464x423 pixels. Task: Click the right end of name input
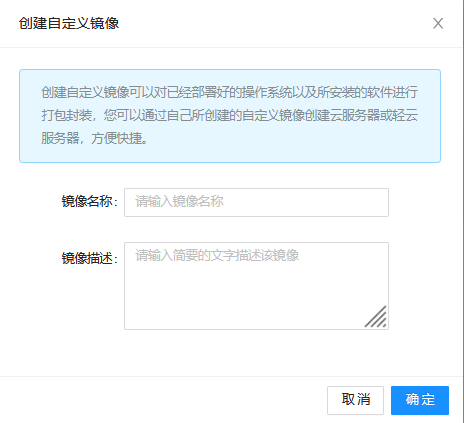coord(373,202)
